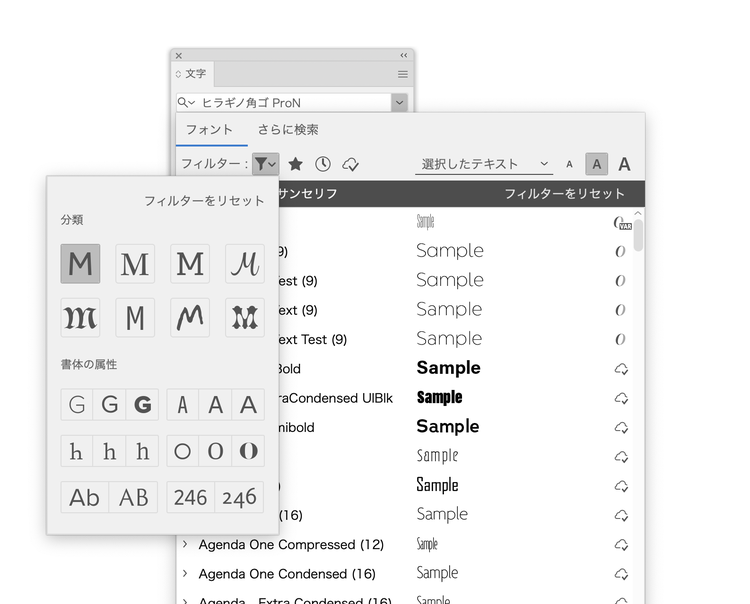
Task: Filter by low contrast O
Action: pyautogui.click(x=183, y=451)
